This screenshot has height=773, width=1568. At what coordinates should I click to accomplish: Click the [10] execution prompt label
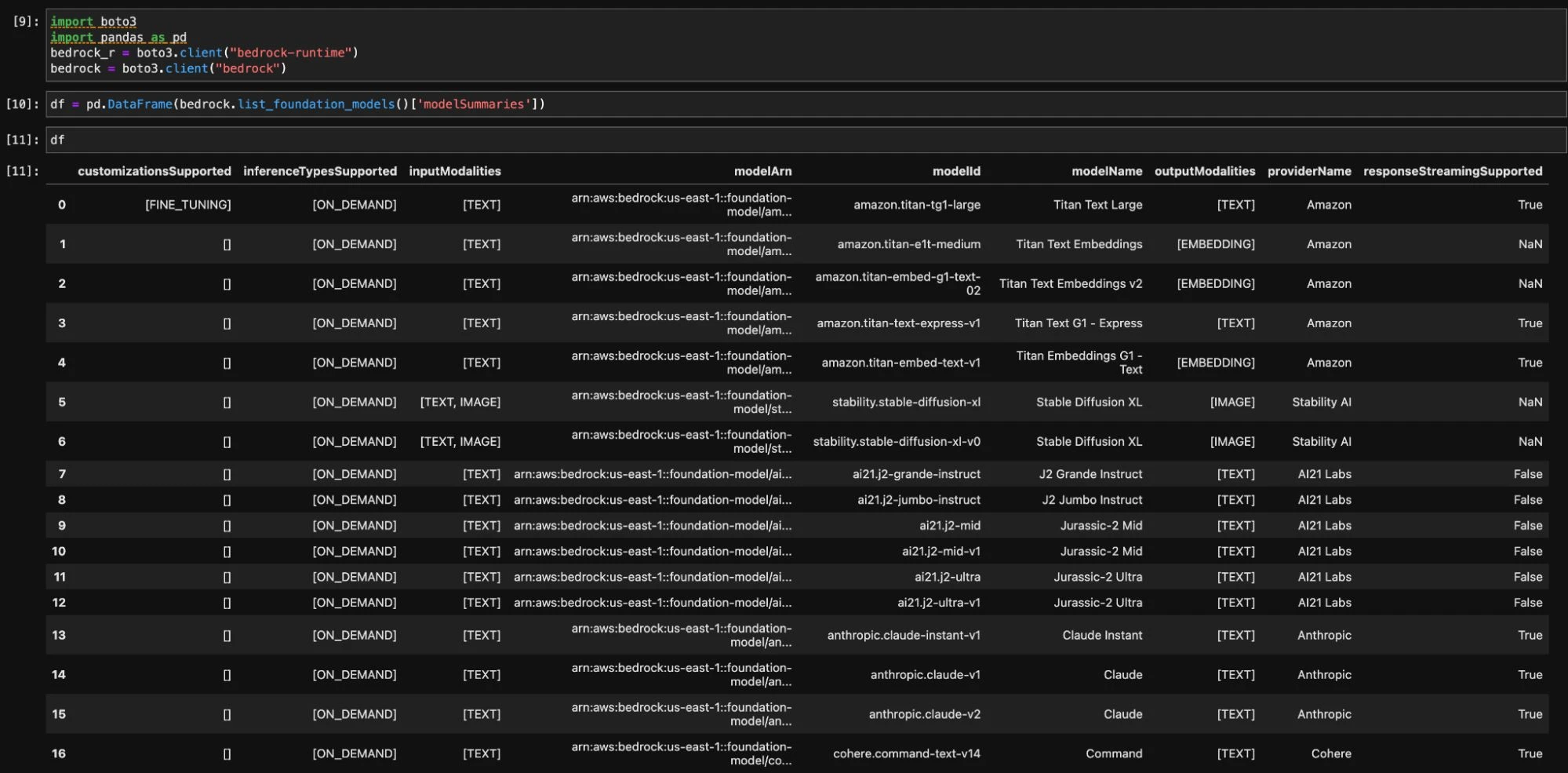click(x=22, y=104)
